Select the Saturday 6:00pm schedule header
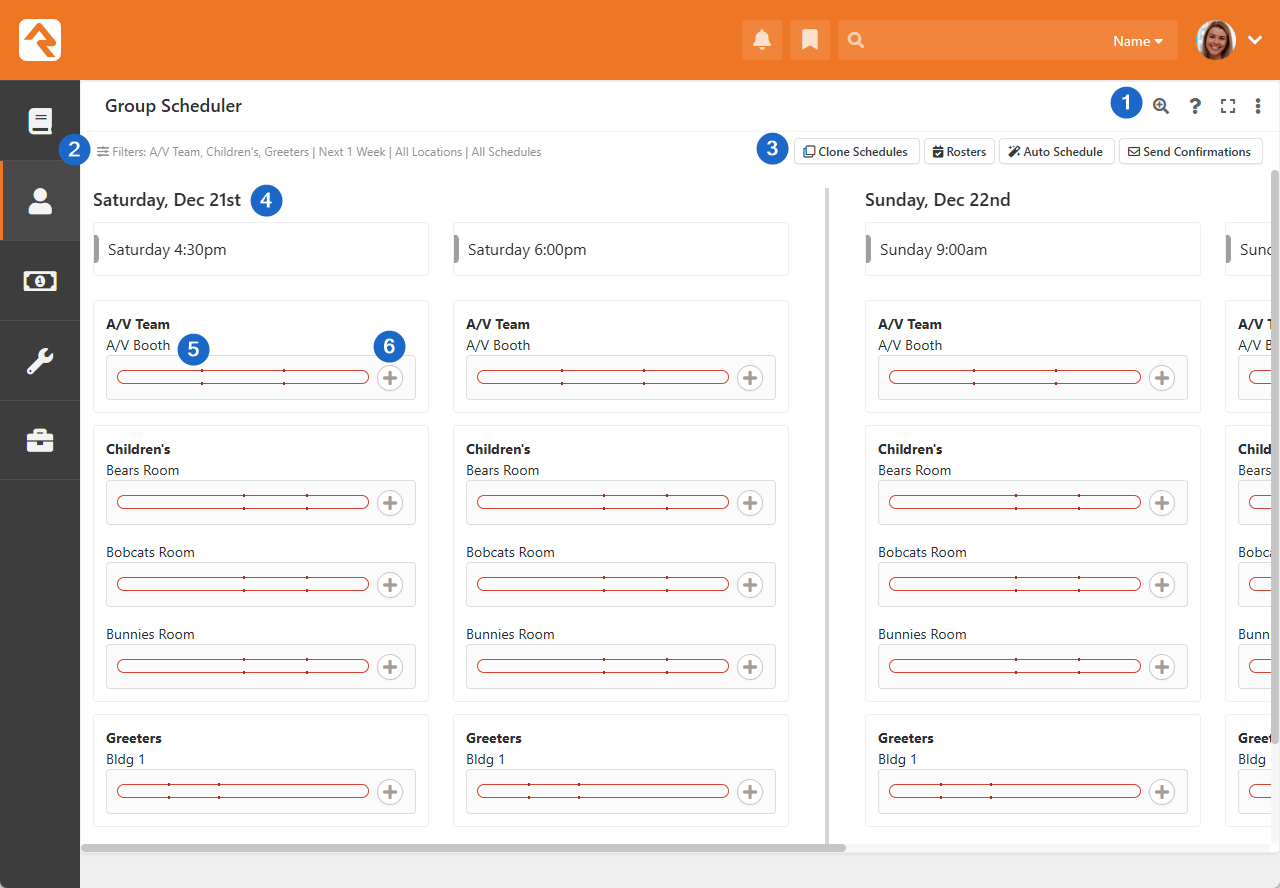The image size is (1280, 888). (621, 249)
